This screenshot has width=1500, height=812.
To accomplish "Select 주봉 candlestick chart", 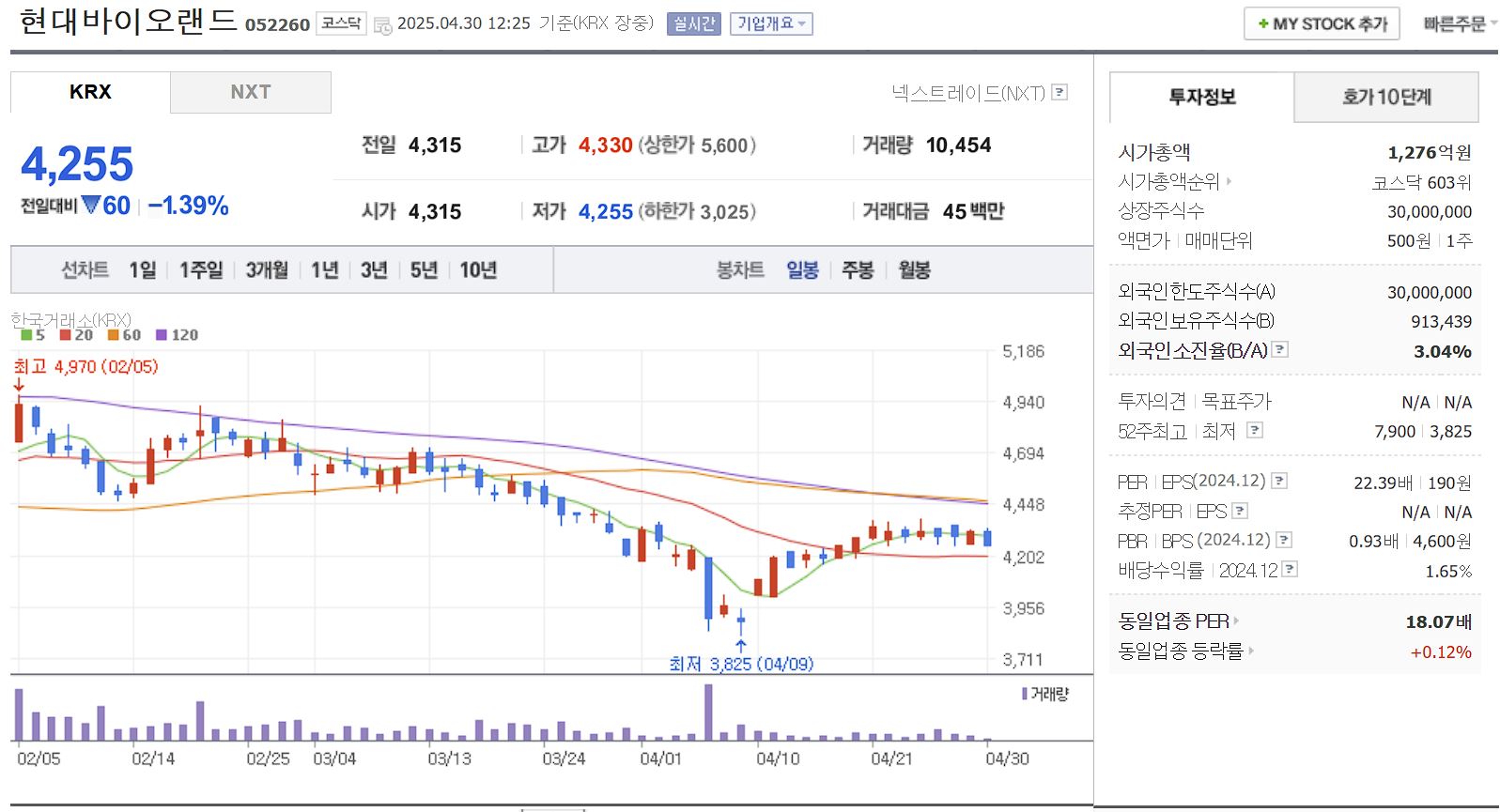I will (x=858, y=270).
